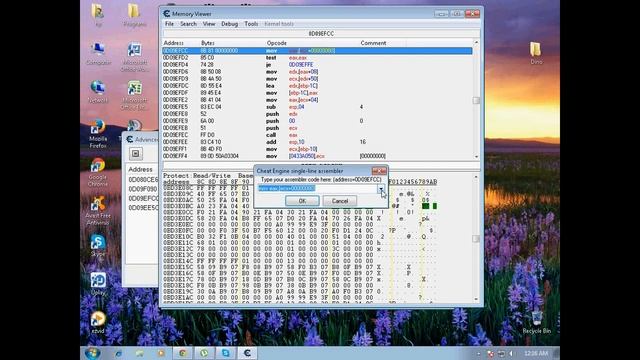Image resolution: width=640 pixels, height=360 pixels.
Task: Open the Debug menu in Memory Viewer
Action: coord(229,24)
